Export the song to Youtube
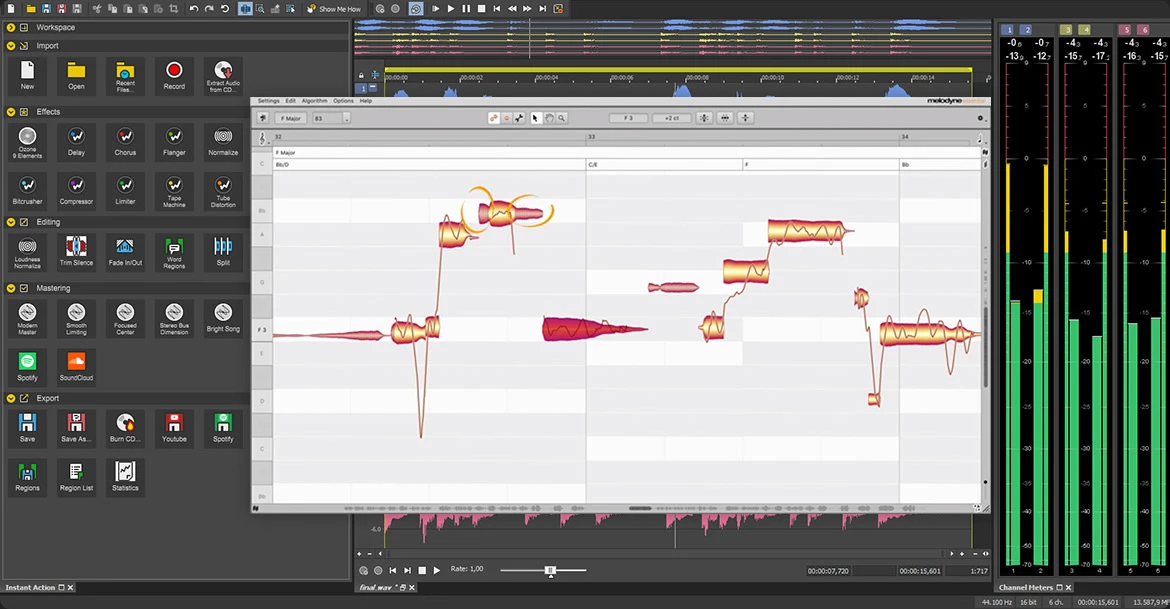 click(174, 427)
